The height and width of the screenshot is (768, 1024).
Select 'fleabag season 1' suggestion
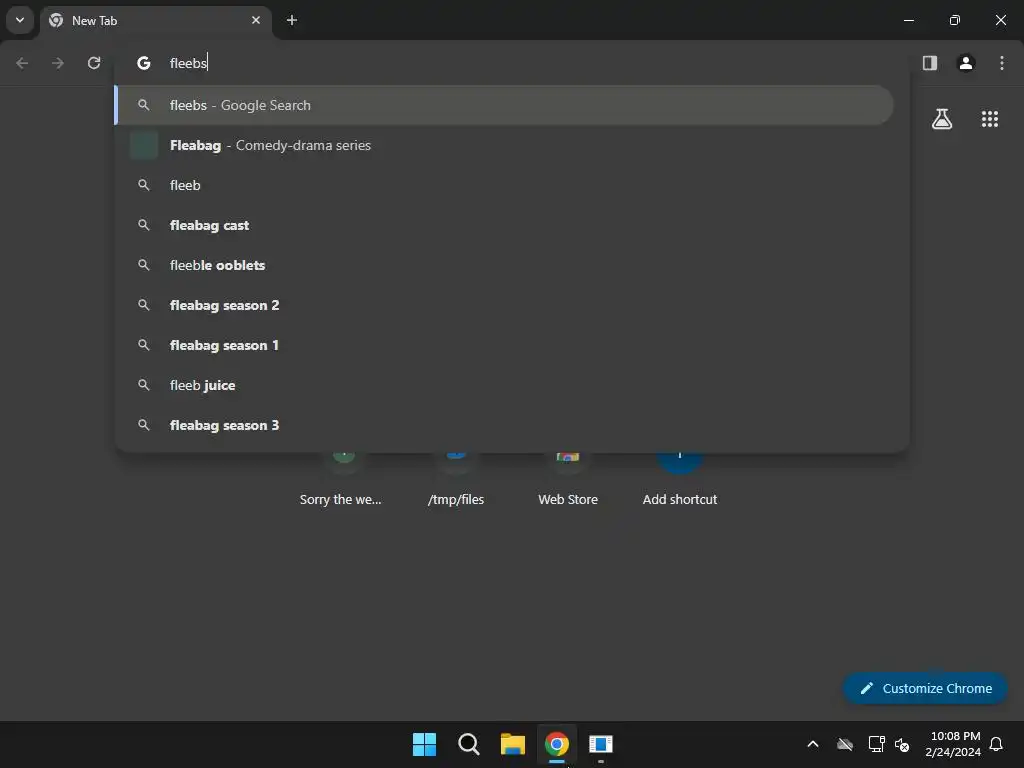click(504, 345)
